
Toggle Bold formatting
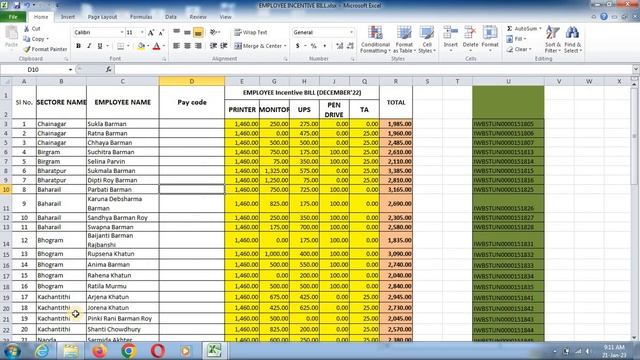78,46
